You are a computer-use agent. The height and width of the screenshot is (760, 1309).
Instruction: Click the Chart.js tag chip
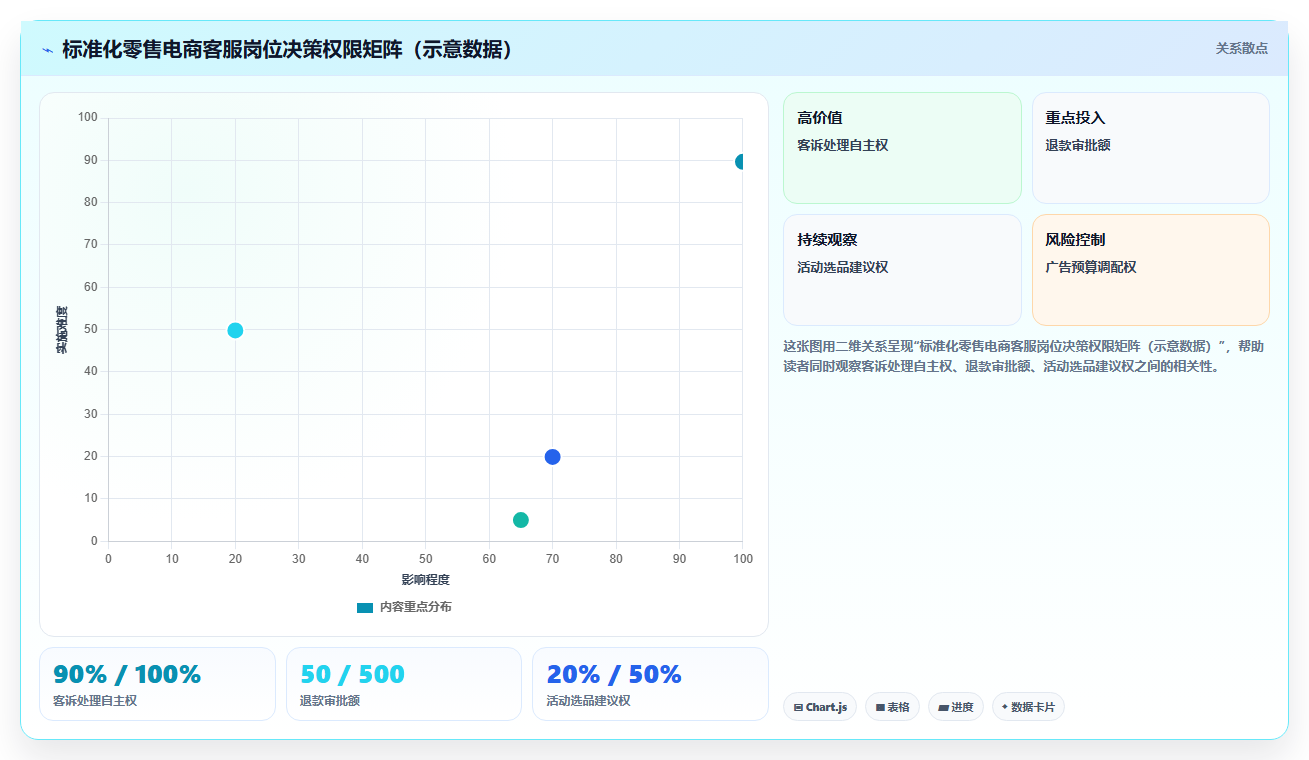coord(820,707)
